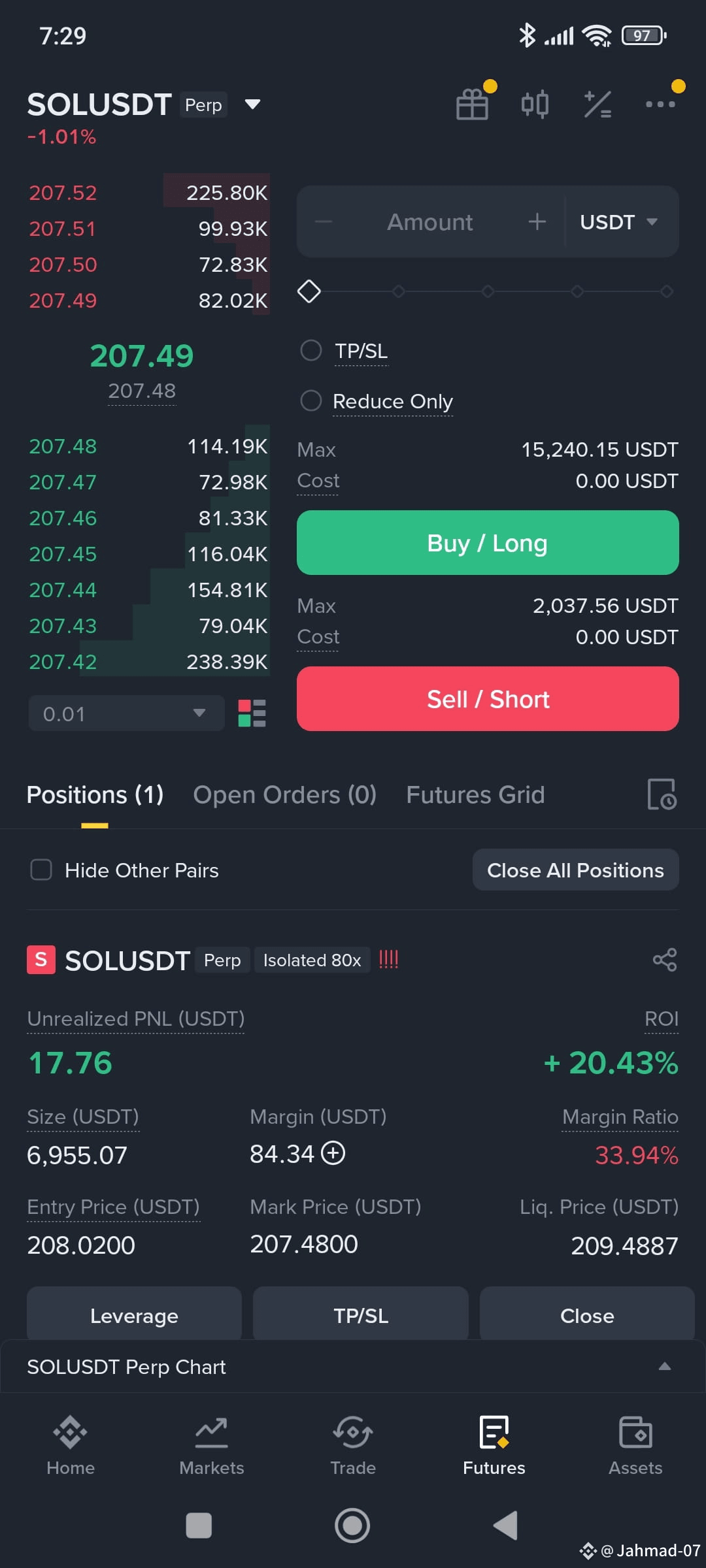Open the three-dot more options menu
Viewport: 706px width, 1568px height.
point(660,104)
